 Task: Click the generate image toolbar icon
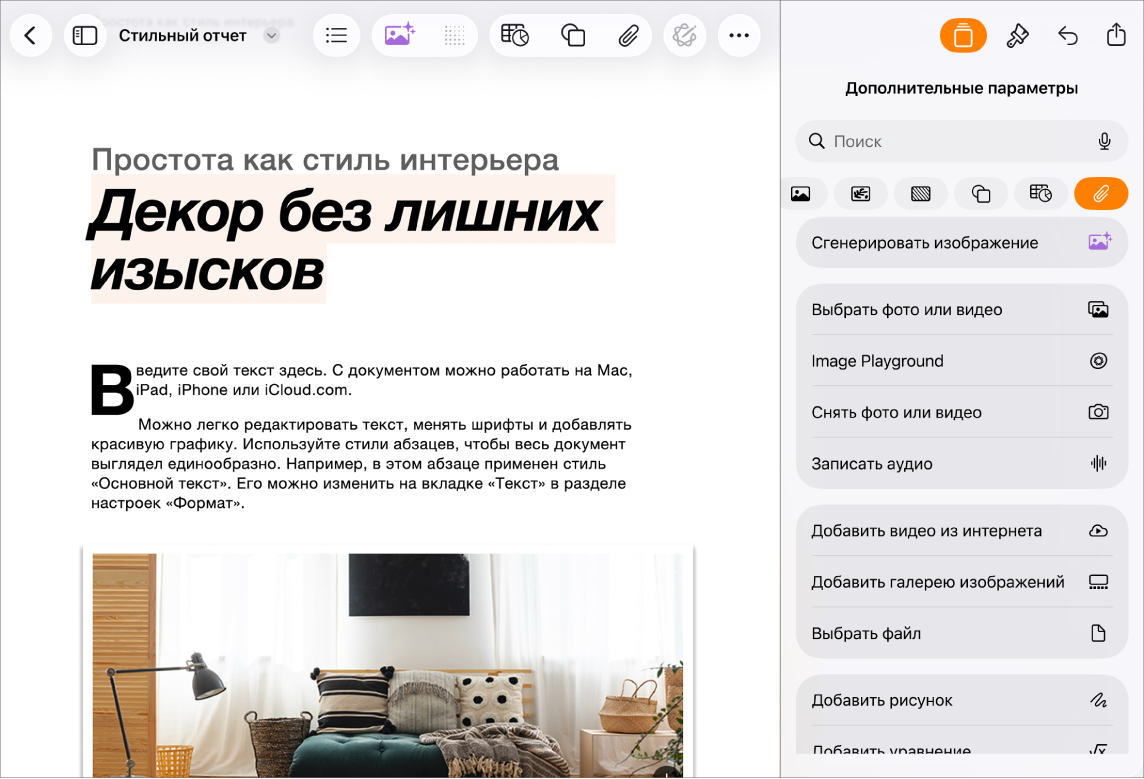pos(399,35)
